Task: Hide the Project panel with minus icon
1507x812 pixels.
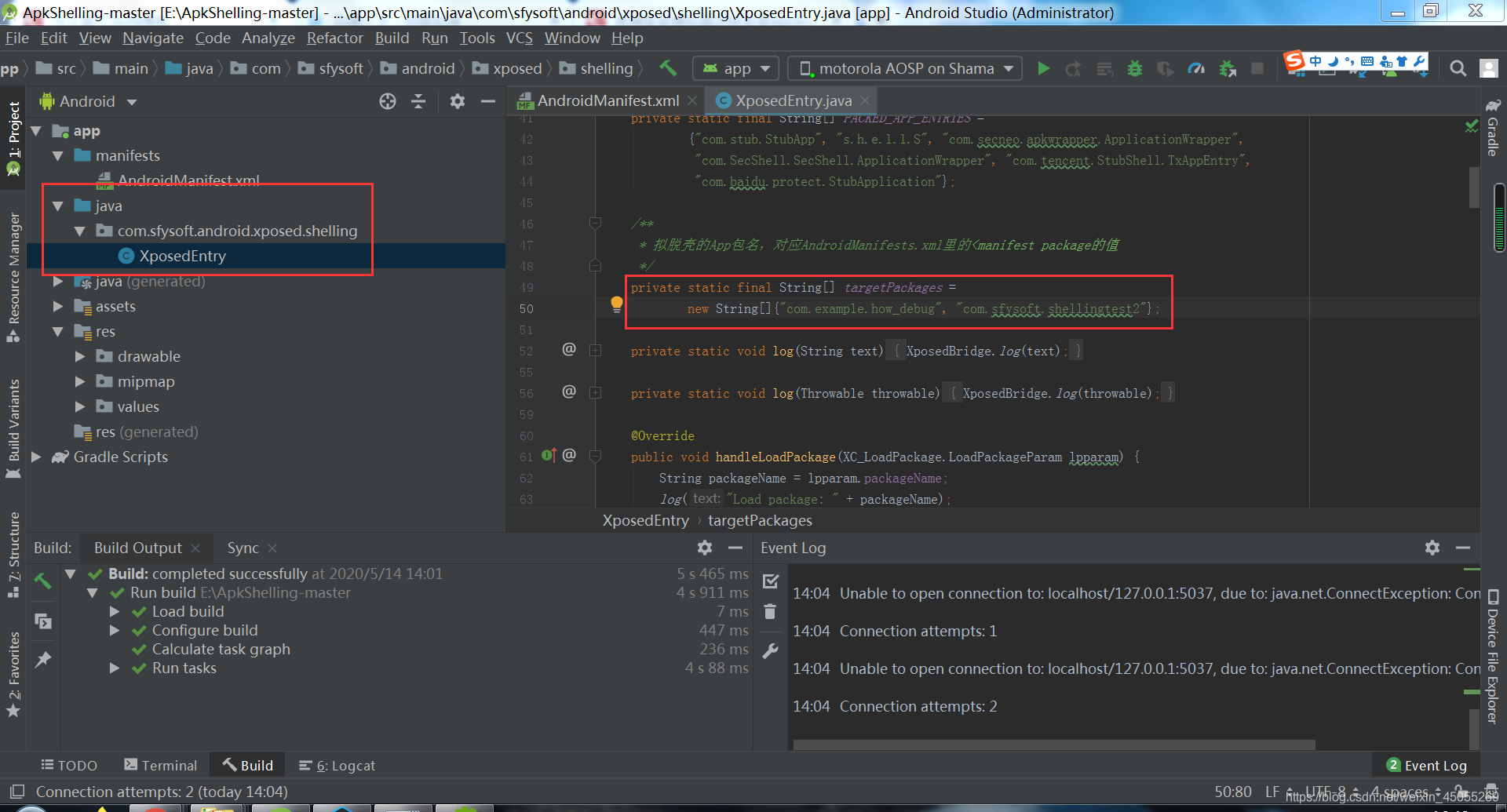Action: 488,101
